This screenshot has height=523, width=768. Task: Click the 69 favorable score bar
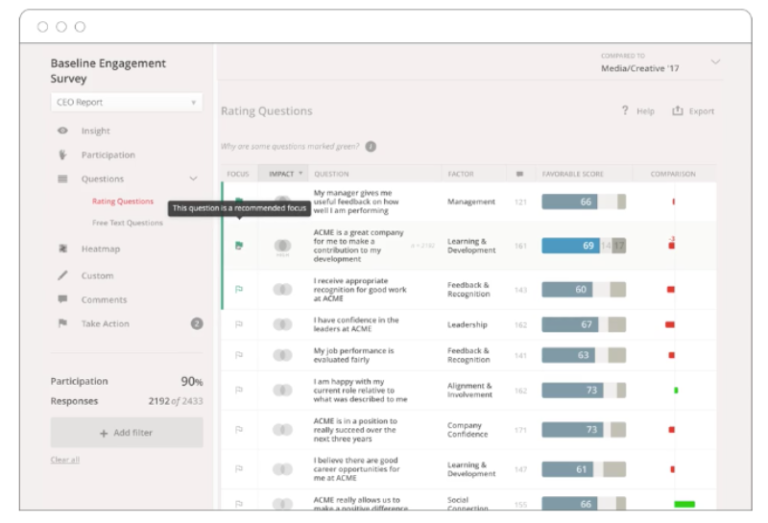click(571, 246)
